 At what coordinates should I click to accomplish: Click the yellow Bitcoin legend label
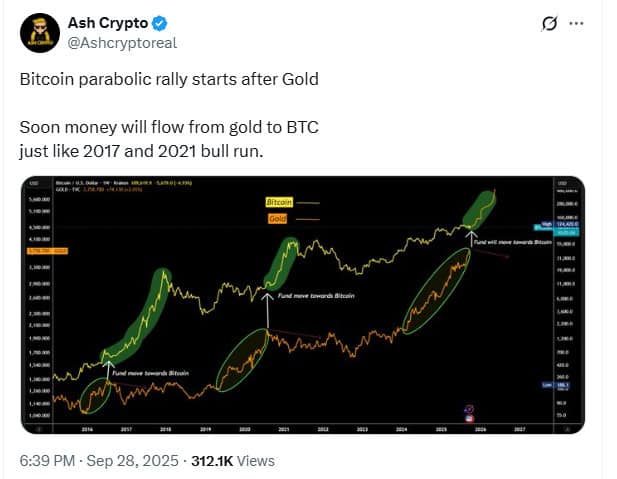coord(278,202)
